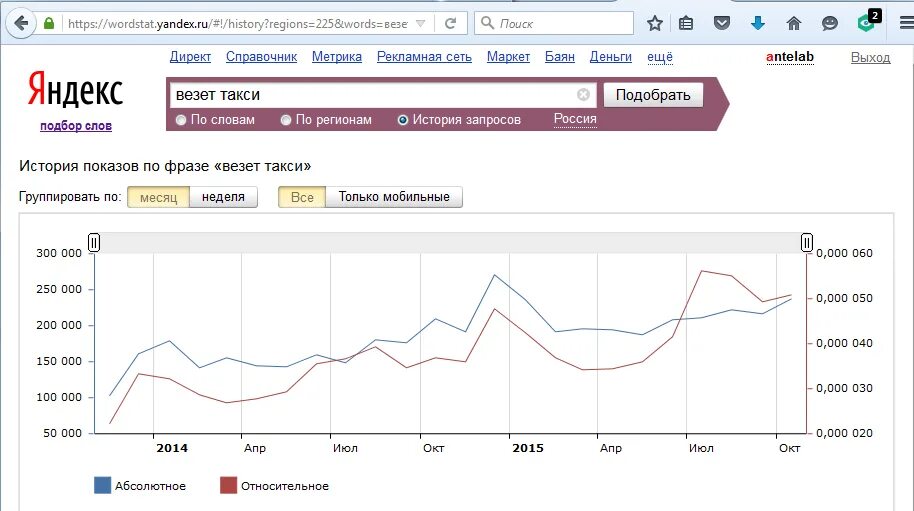Toggle the blue 'Абсолютное' legend swatch
The image size is (914, 511).
point(103,485)
